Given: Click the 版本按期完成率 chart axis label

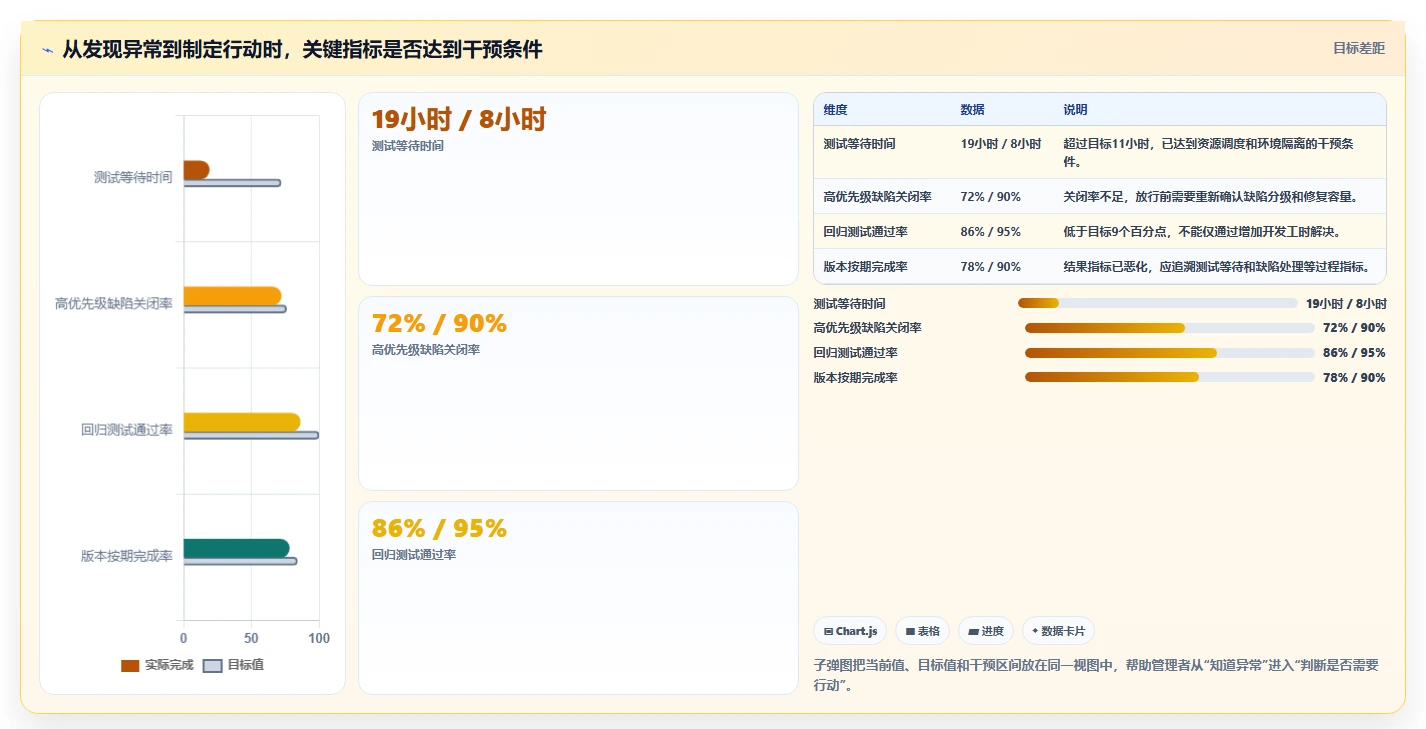Looking at the screenshot, I should point(127,556).
